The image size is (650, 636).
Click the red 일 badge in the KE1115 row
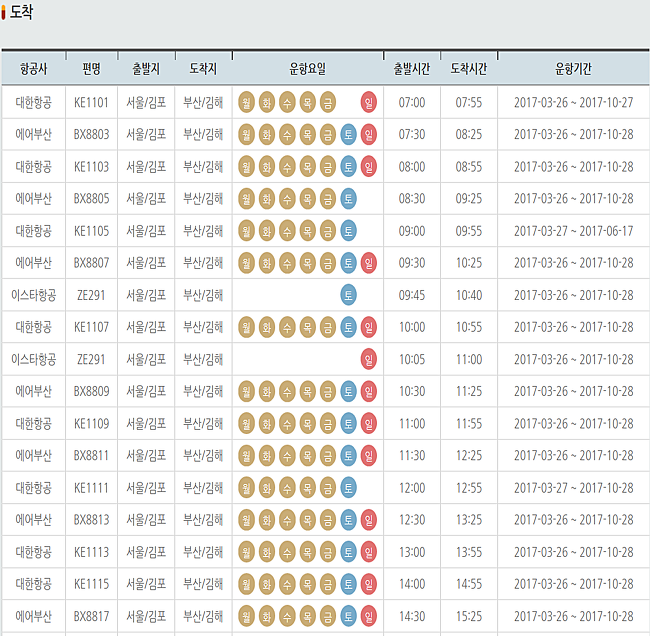pyautogui.click(x=369, y=584)
